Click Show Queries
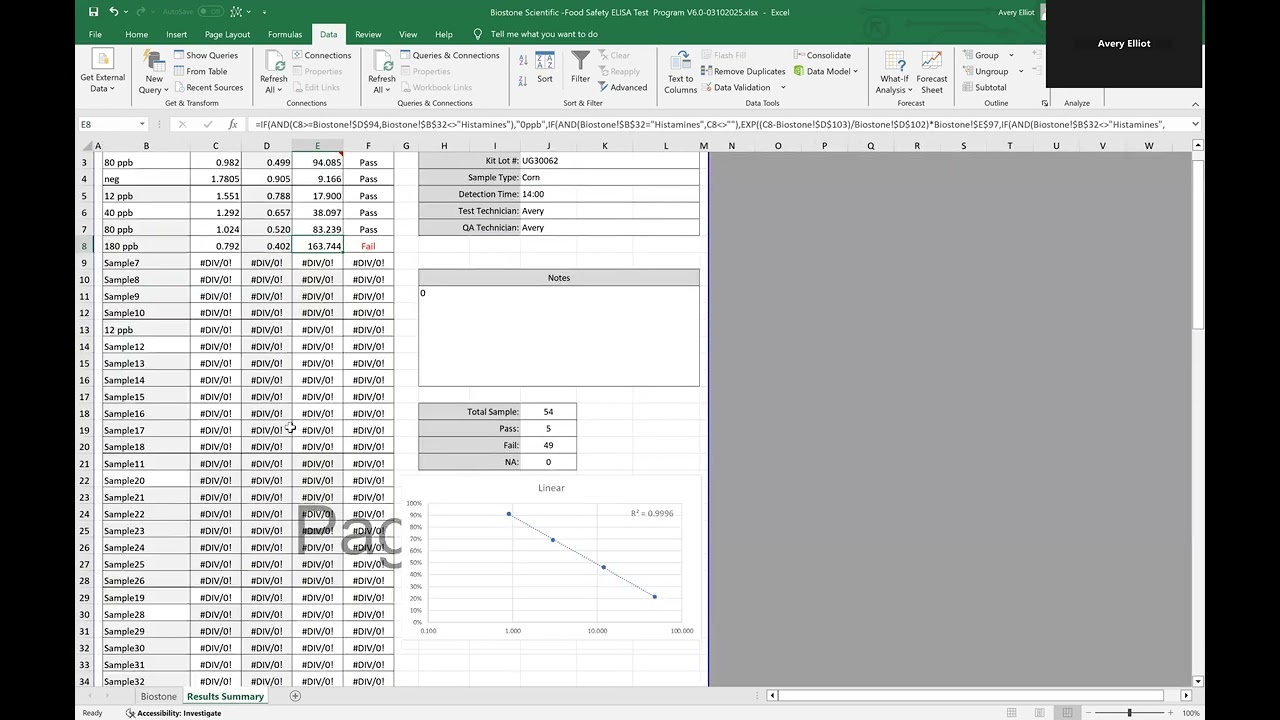Screen dimensions: 1280x720 [205, 55]
